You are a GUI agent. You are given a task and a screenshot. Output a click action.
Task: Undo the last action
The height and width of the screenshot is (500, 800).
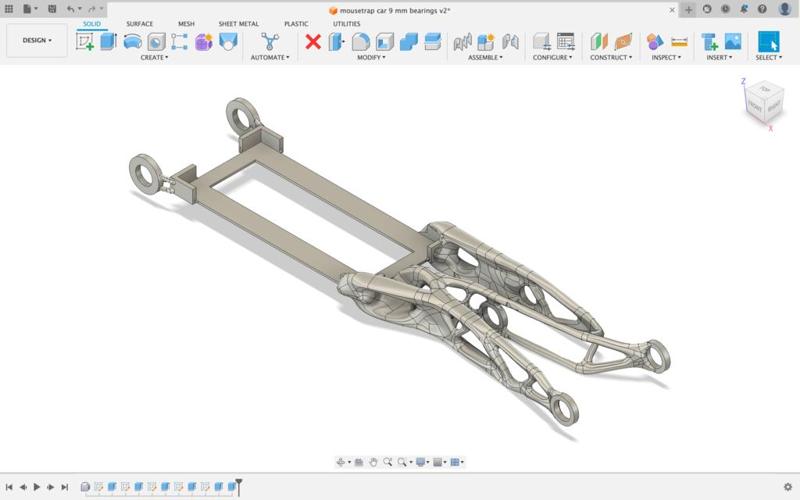(x=72, y=9)
